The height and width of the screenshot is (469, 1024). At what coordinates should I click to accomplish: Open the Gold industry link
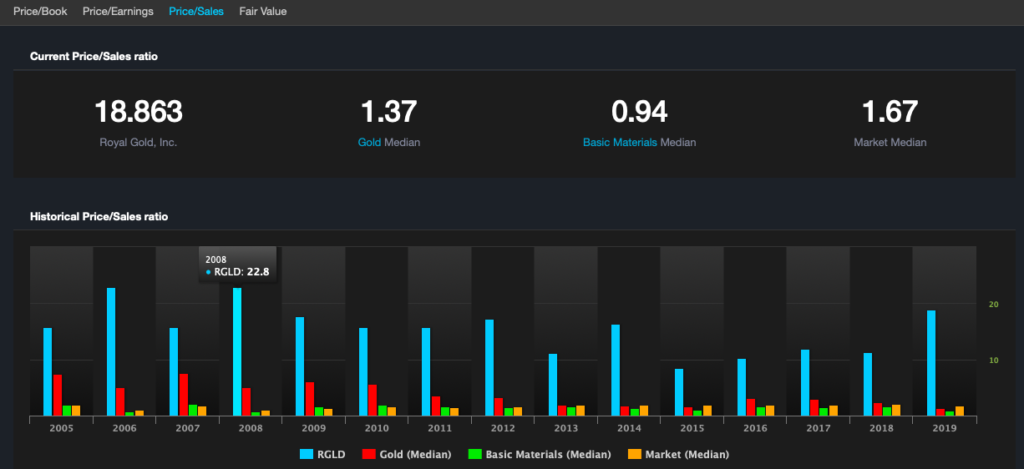point(370,142)
